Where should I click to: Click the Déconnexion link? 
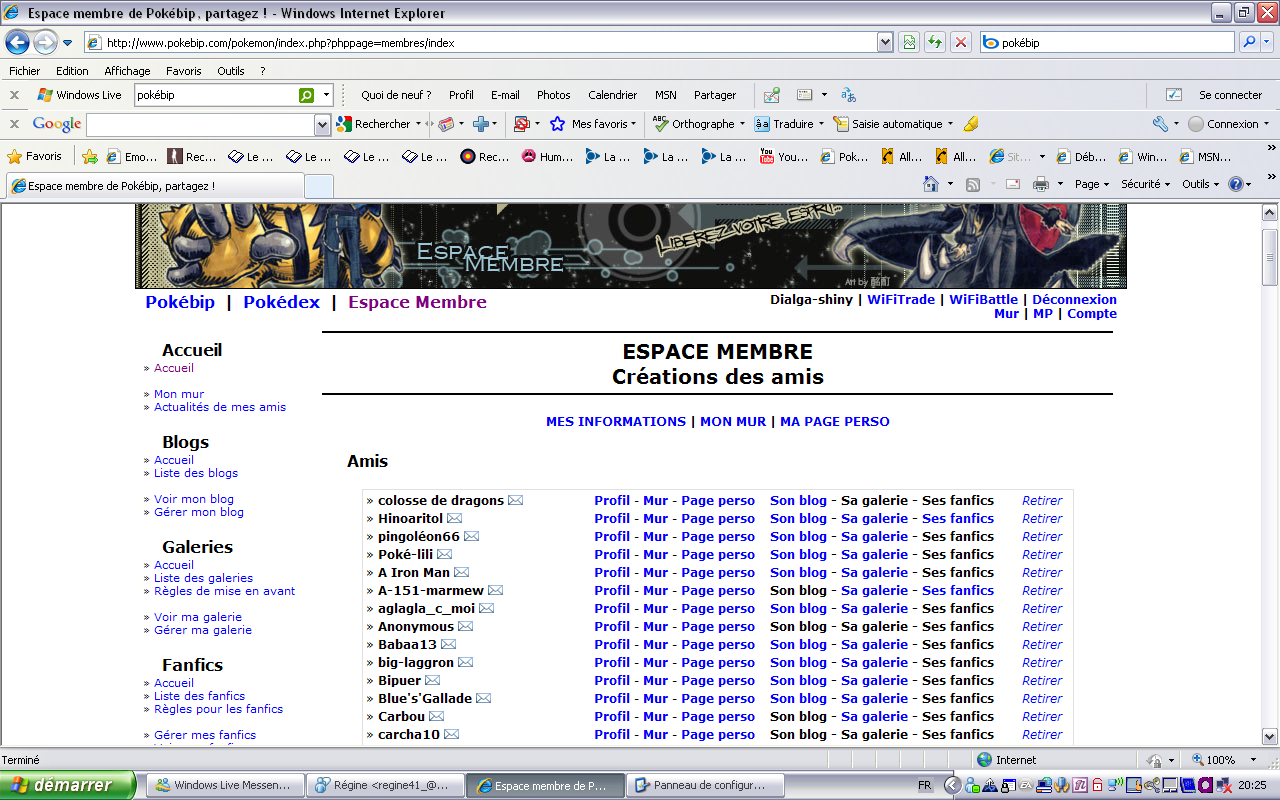click(x=1074, y=299)
